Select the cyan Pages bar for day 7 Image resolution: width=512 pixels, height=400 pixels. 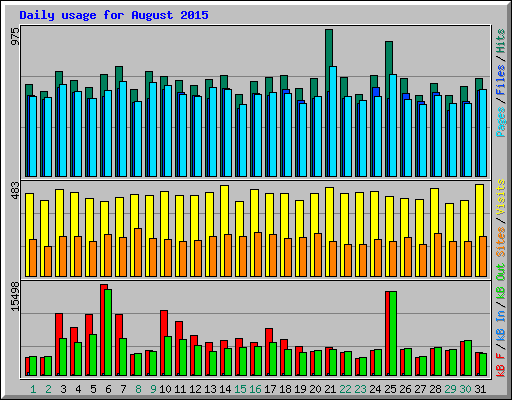pyautogui.click(x=123, y=129)
